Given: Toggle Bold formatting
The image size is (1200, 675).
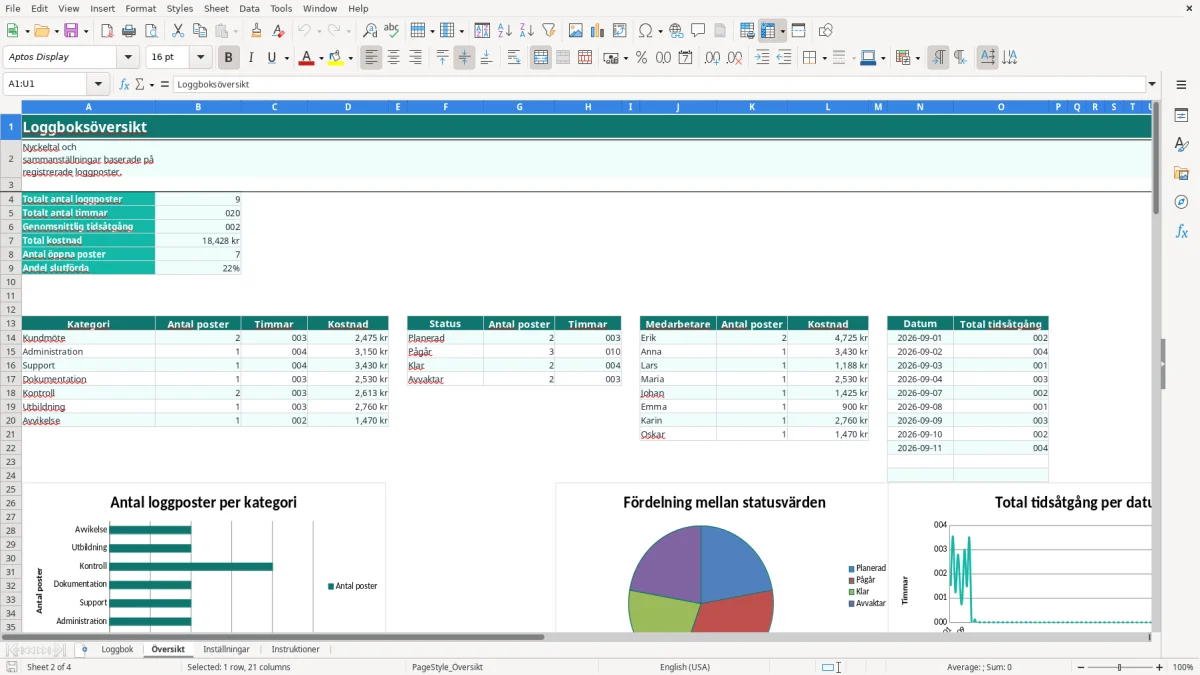Looking at the screenshot, I should pos(229,58).
